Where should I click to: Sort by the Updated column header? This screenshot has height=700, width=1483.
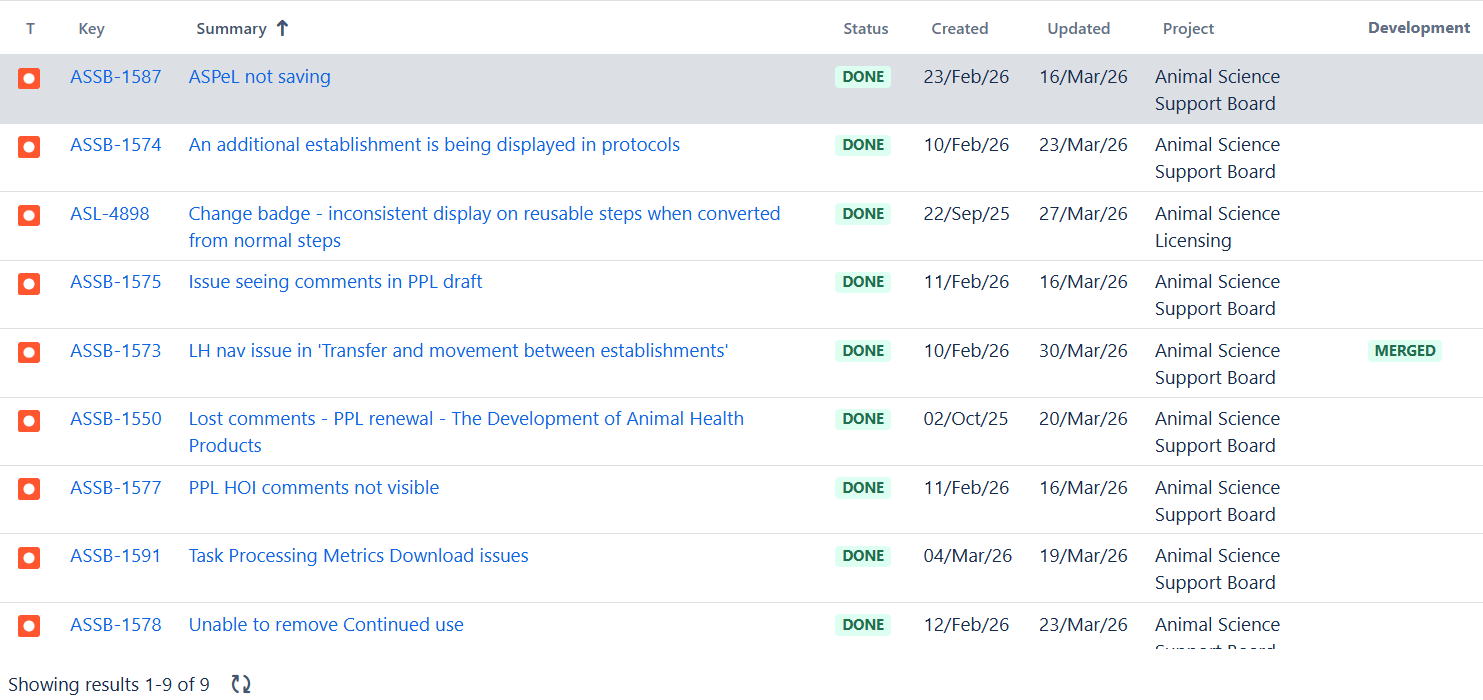(1078, 28)
